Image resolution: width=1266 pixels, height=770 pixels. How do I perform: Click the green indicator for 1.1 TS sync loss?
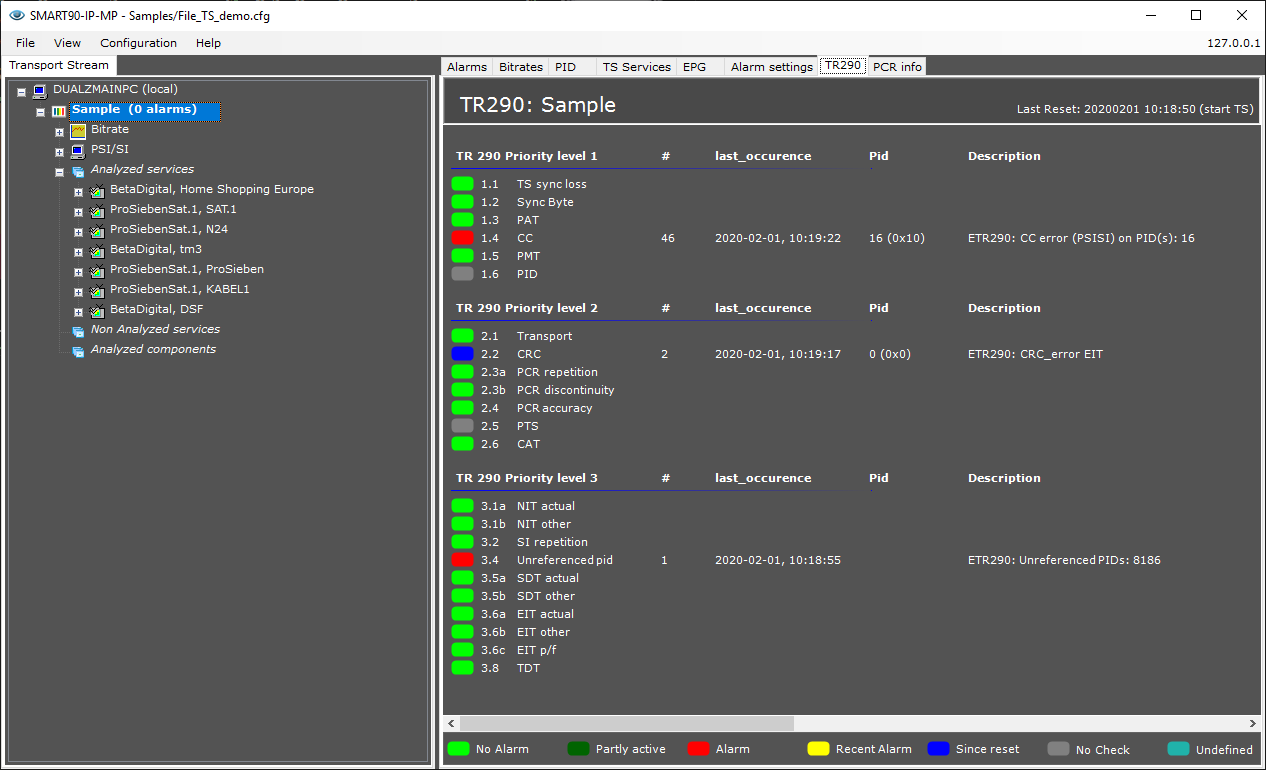(x=462, y=184)
